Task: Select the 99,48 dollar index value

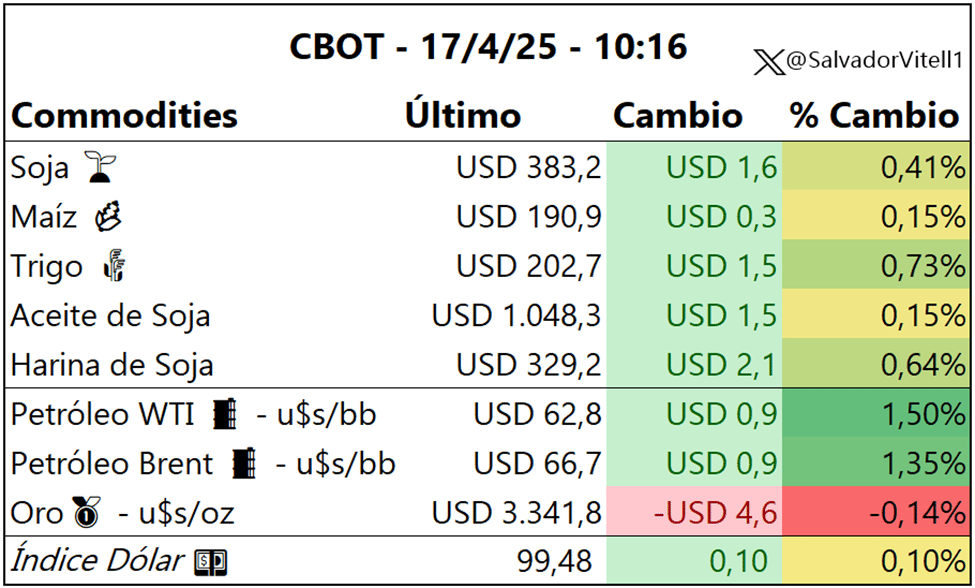Action: (x=555, y=561)
